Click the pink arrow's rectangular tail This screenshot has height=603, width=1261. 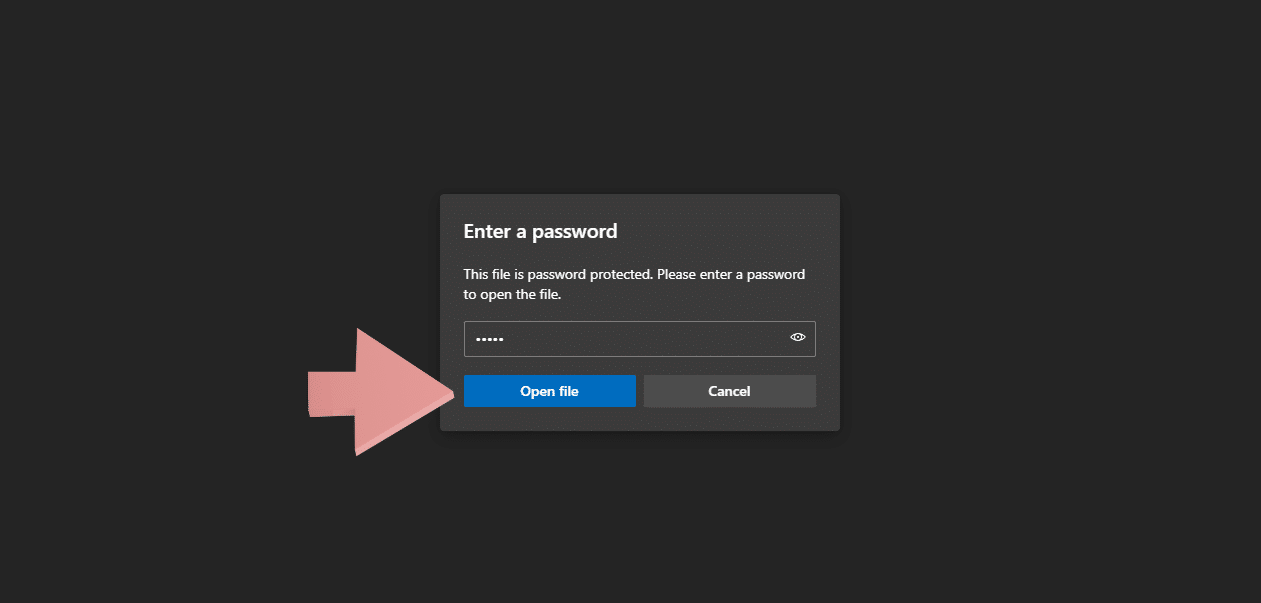(332, 394)
